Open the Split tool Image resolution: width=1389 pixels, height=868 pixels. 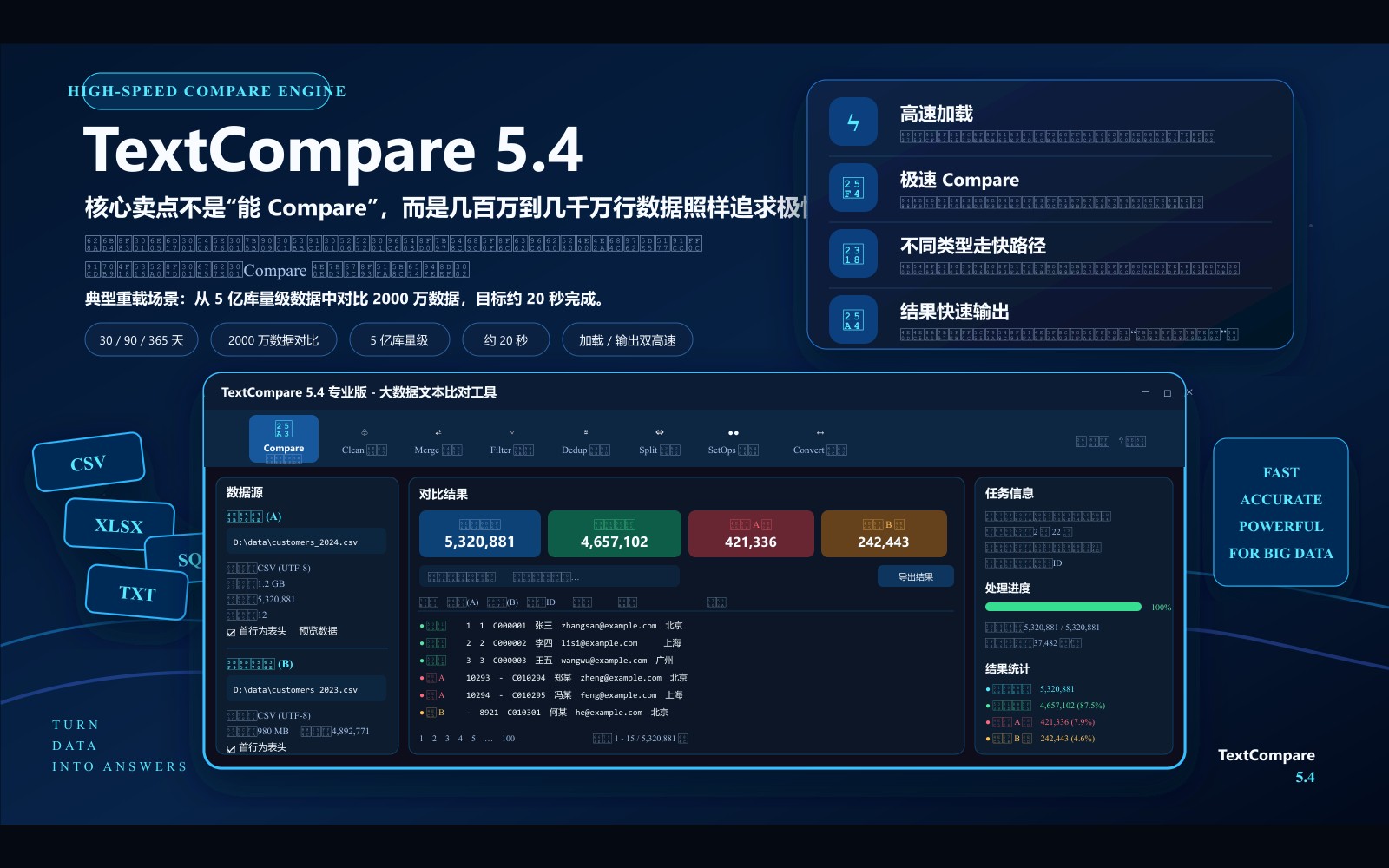(660, 442)
